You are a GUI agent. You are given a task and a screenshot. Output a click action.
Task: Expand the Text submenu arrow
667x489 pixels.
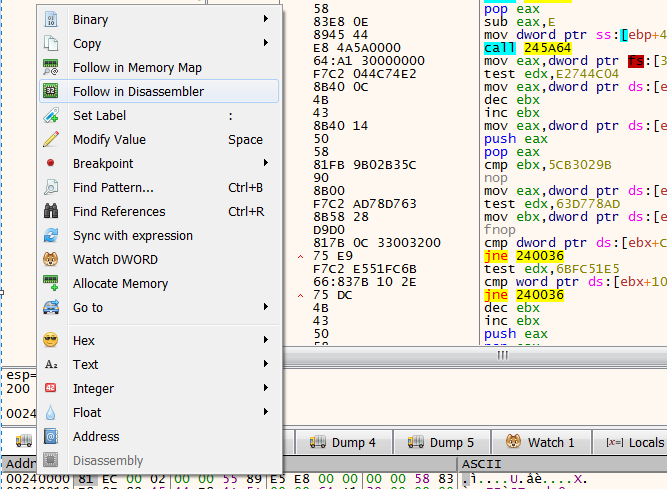(x=266, y=364)
